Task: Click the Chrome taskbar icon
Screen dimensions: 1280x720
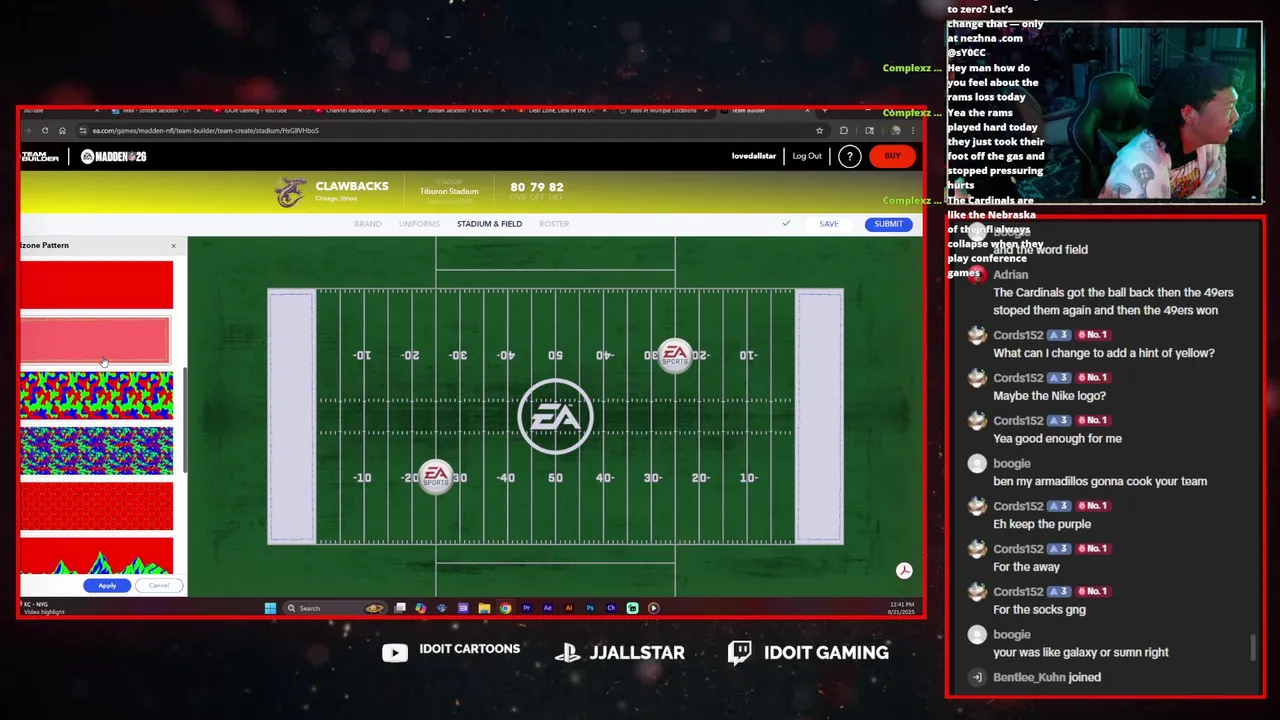Action: (505, 608)
